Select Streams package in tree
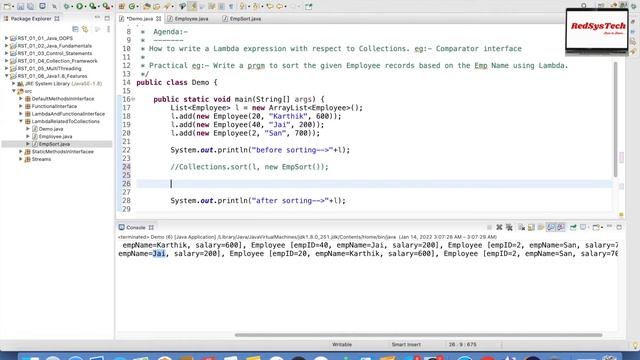 pyautogui.click(x=41, y=159)
